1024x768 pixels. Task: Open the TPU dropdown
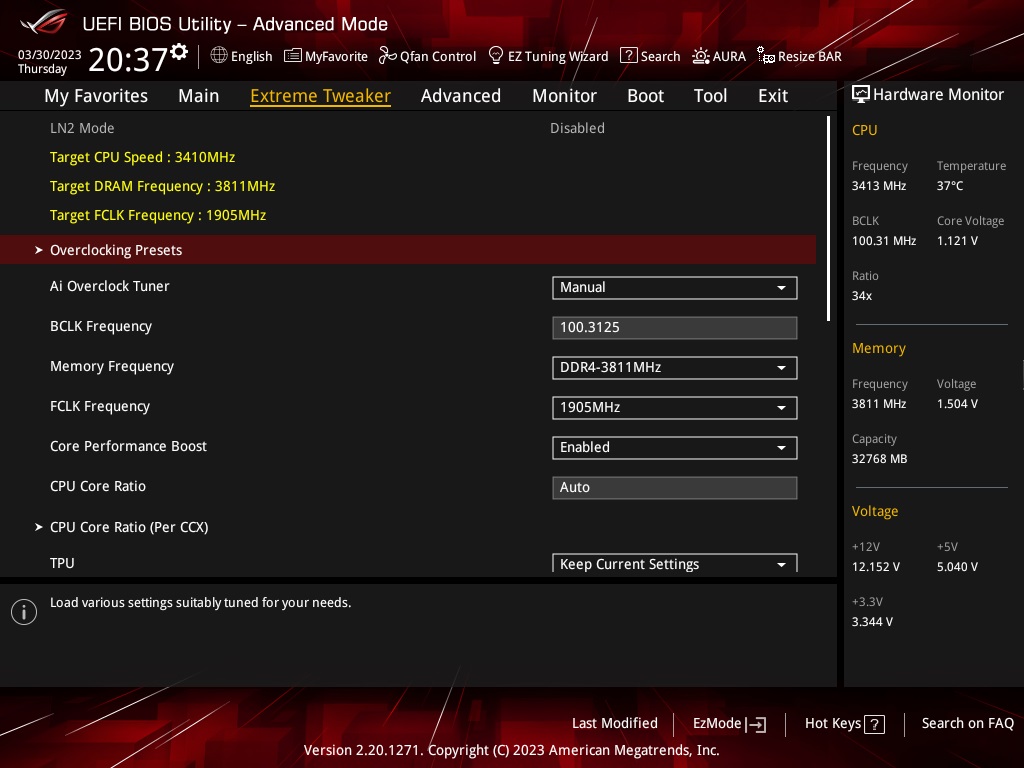pos(675,563)
